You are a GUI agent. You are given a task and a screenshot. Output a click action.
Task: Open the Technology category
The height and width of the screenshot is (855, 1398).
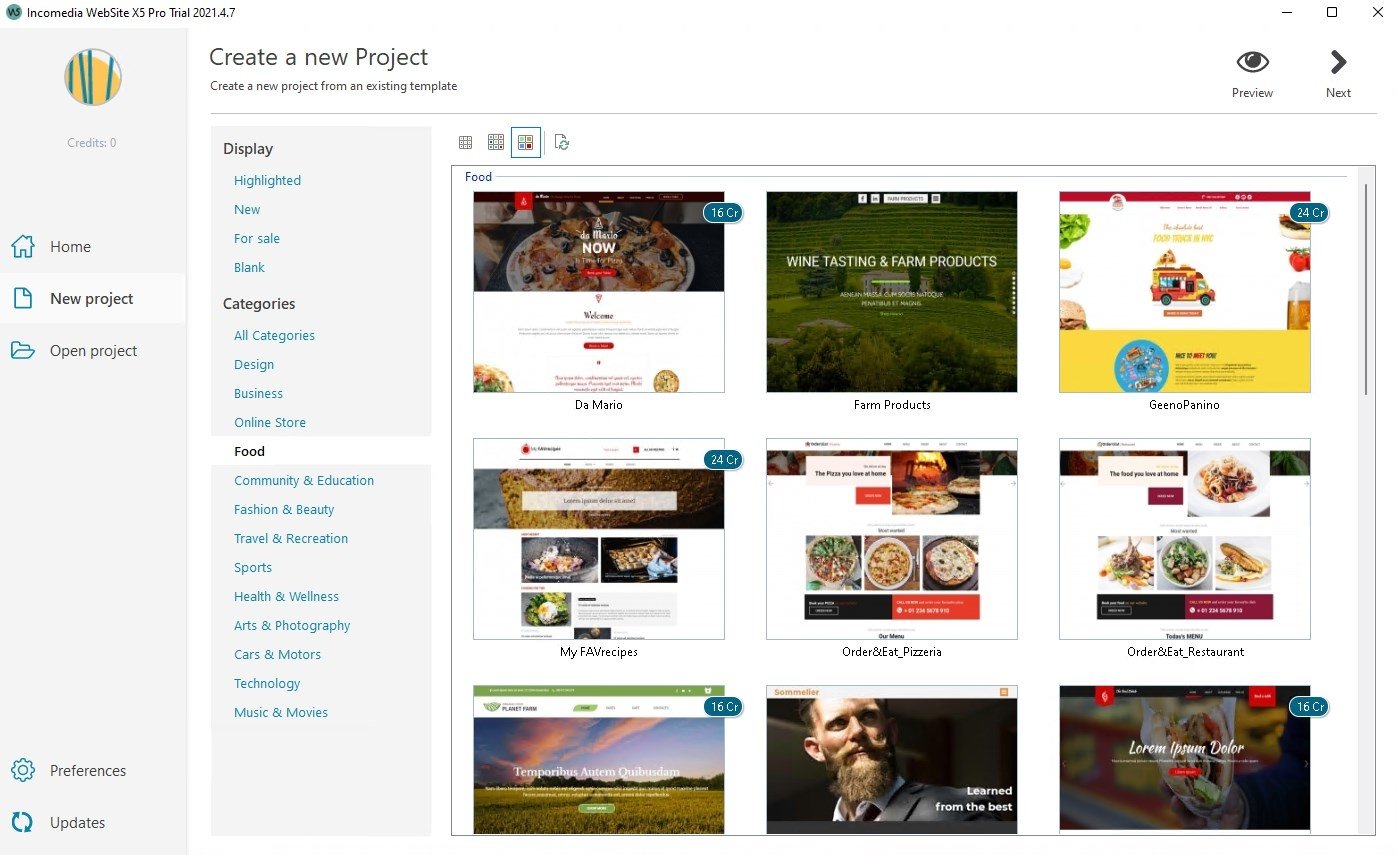click(267, 683)
